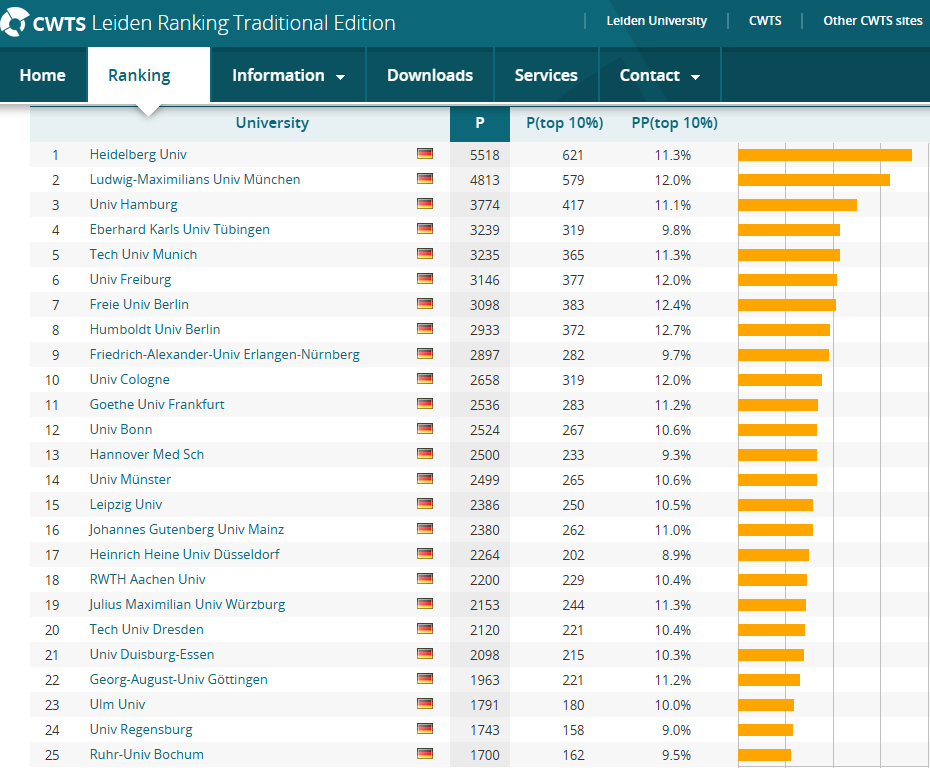Click the orange bar for Heidelberg Univ
Image resolution: width=930 pixels, height=768 pixels.
point(824,154)
